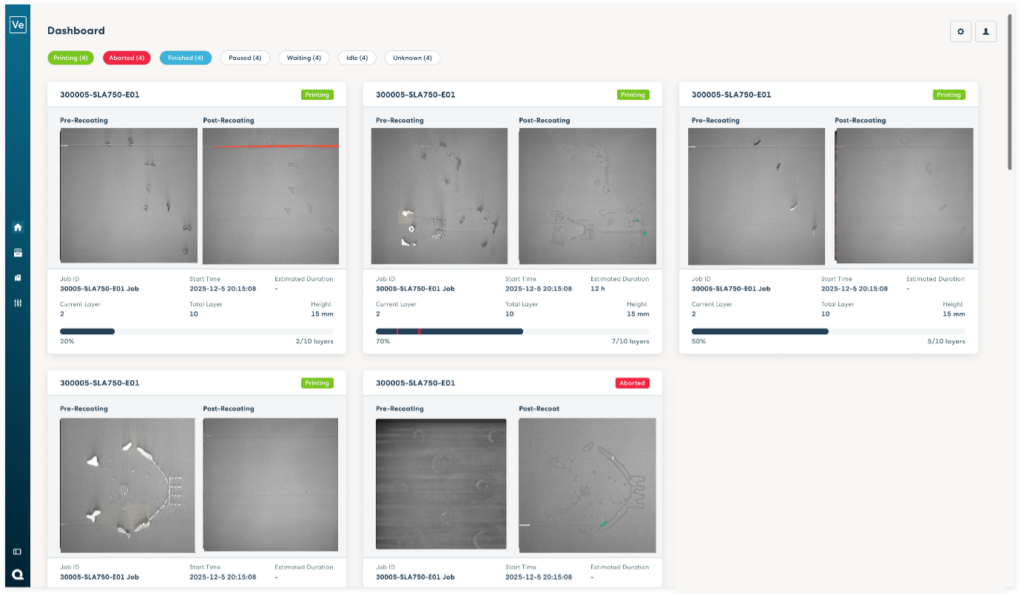Select the Idle (4) filter chip
Viewport: 1024px width, 596px height.
[x=357, y=58]
